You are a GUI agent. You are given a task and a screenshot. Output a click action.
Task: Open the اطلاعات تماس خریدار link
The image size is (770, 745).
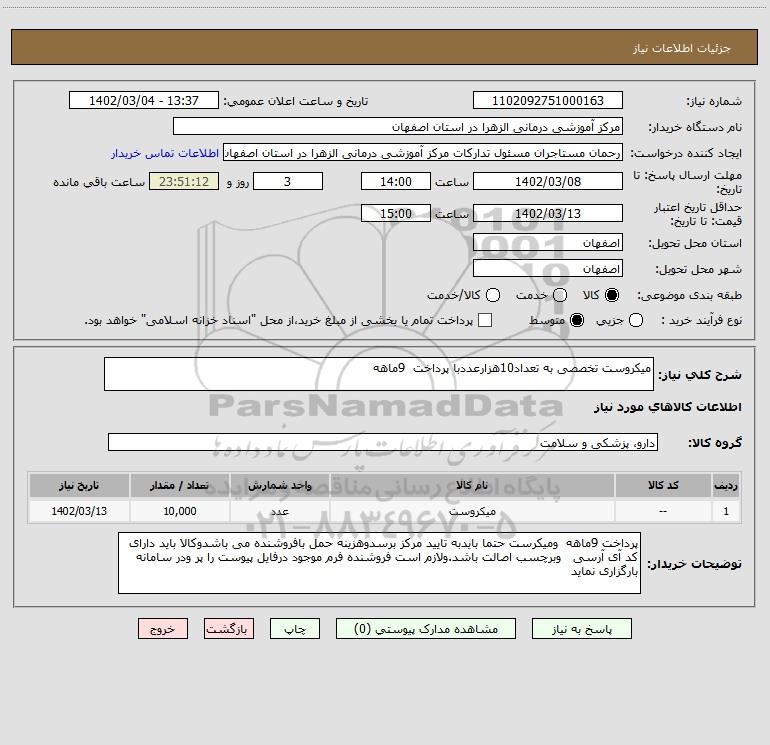pos(165,153)
